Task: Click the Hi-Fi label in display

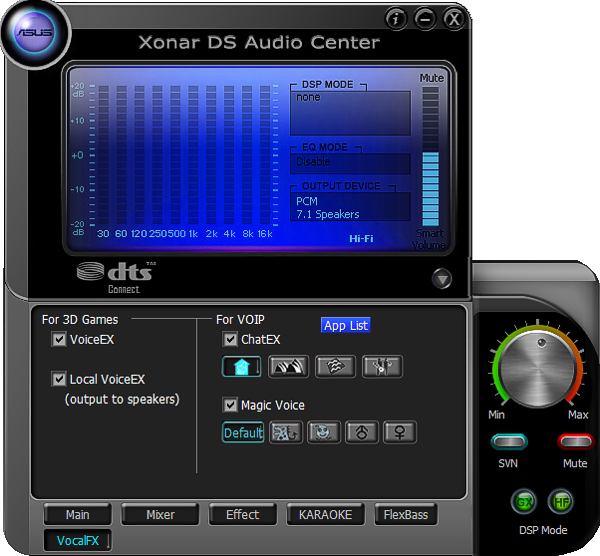Action: (361, 239)
